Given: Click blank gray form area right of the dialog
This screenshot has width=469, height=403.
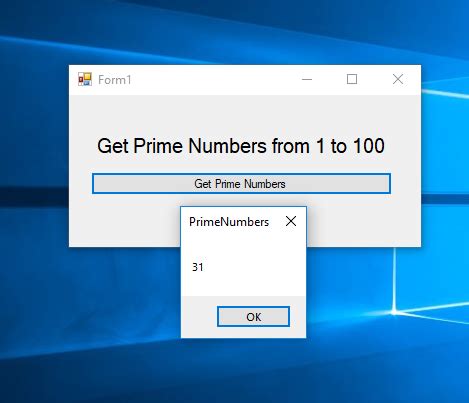Looking at the screenshot, I should point(363,222).
